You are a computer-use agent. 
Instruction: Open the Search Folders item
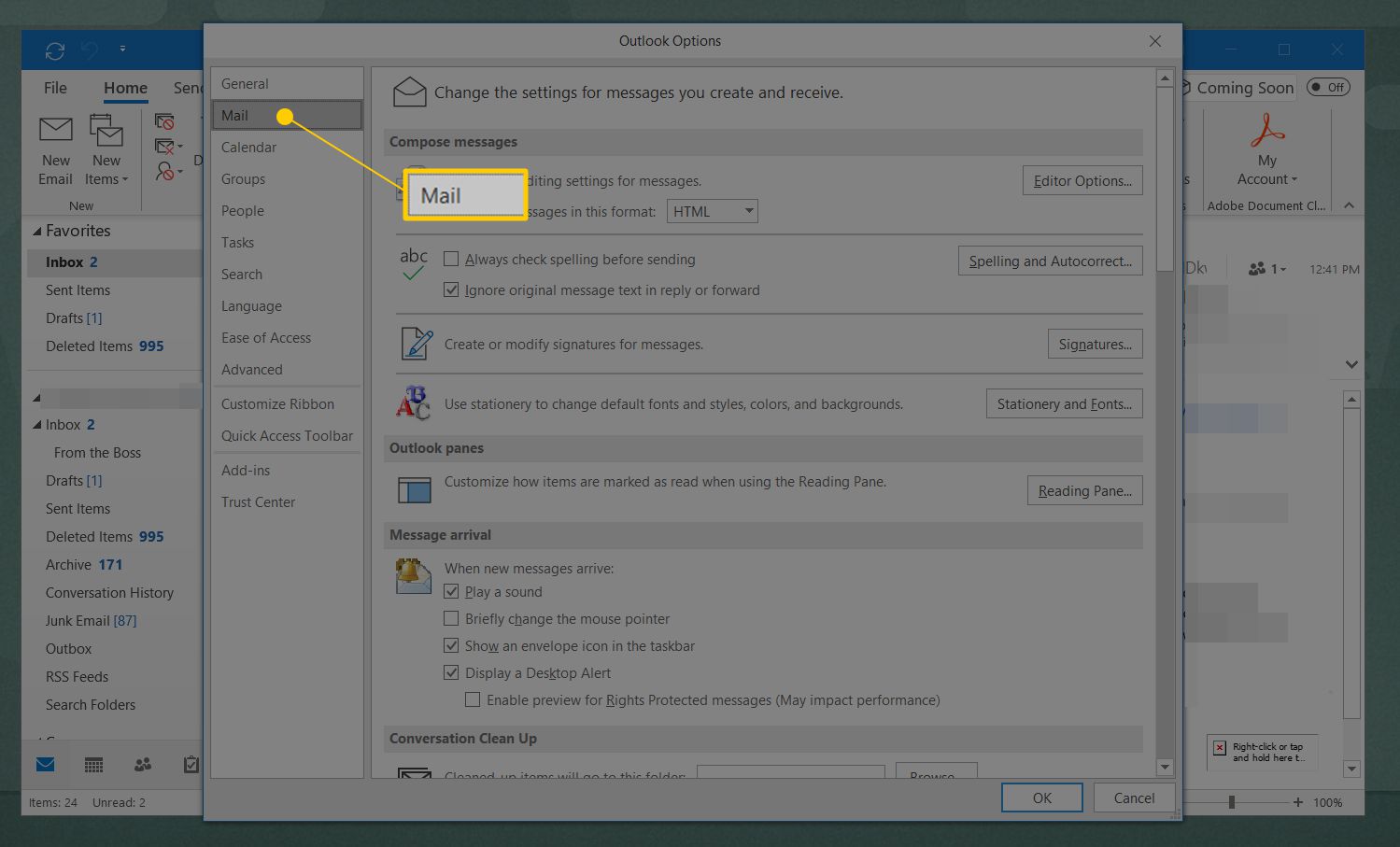91,704
